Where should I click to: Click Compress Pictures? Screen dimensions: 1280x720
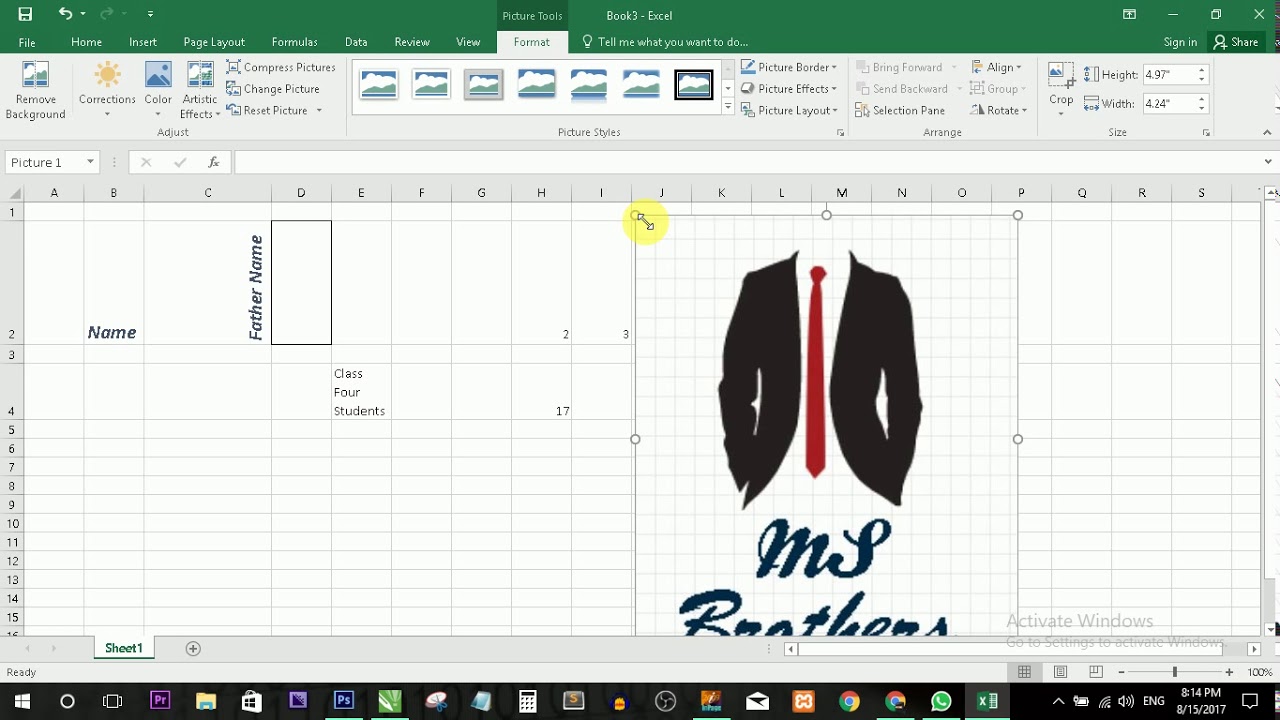(x=281, y=67)
